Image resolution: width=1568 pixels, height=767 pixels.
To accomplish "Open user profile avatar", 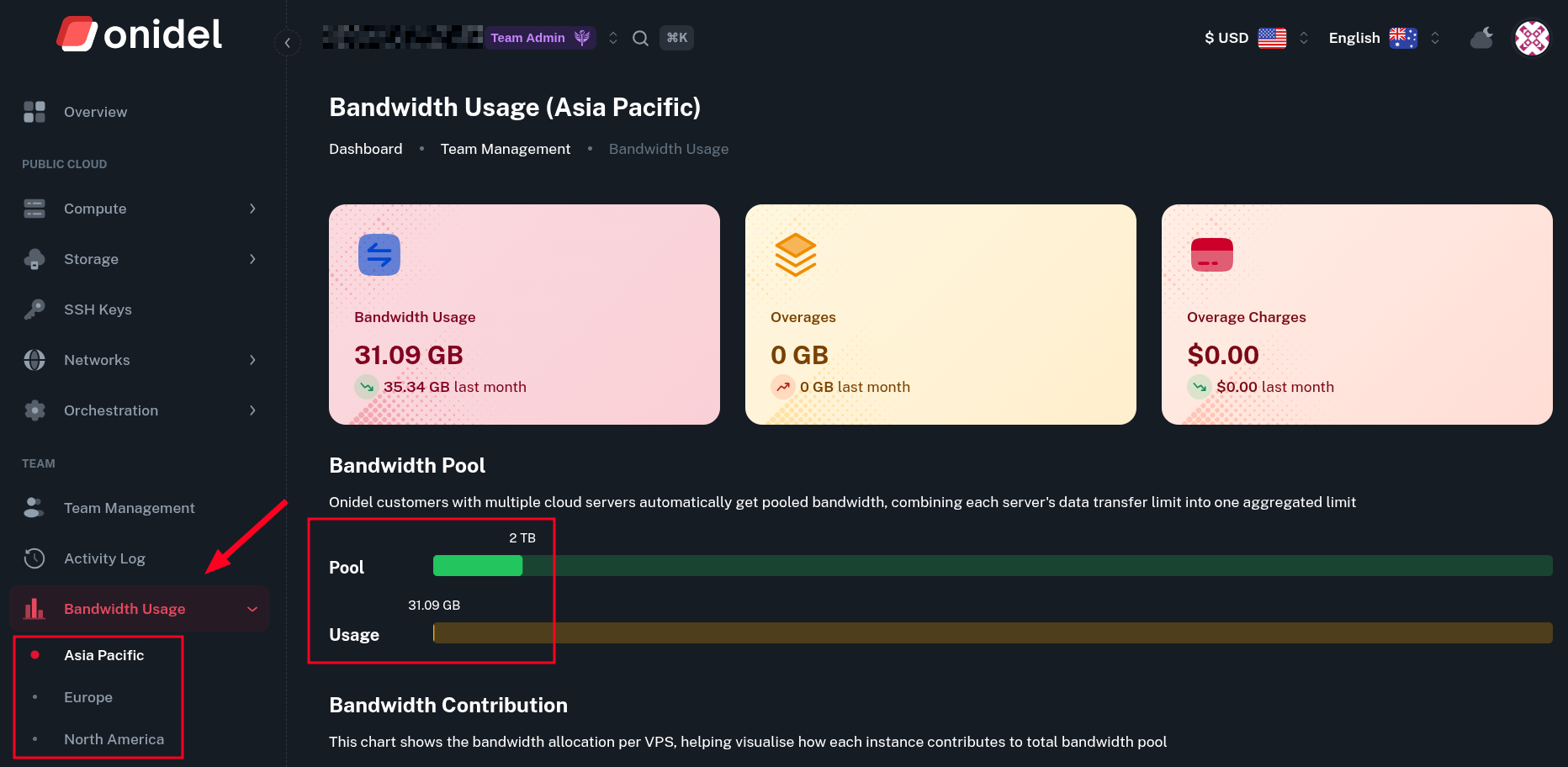I will coord(1532,38).
